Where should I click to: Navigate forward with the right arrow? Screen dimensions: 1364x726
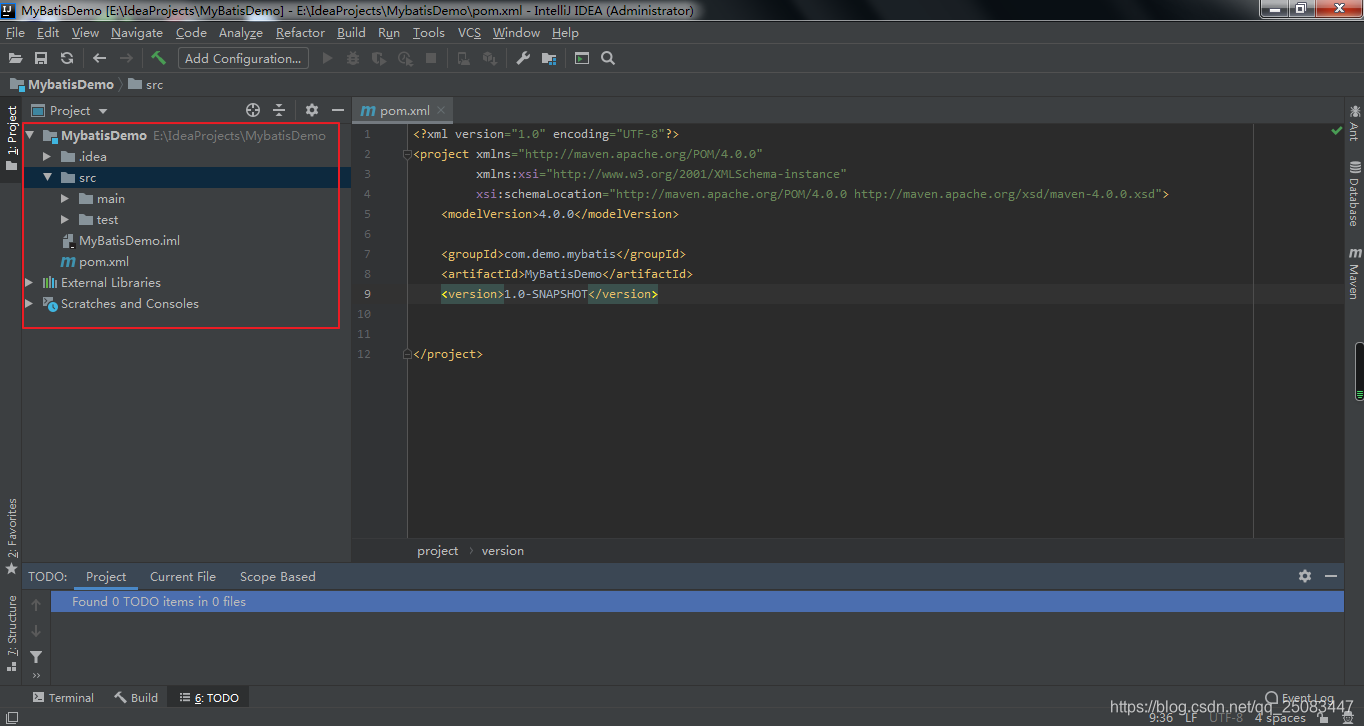tap(126, 58)
